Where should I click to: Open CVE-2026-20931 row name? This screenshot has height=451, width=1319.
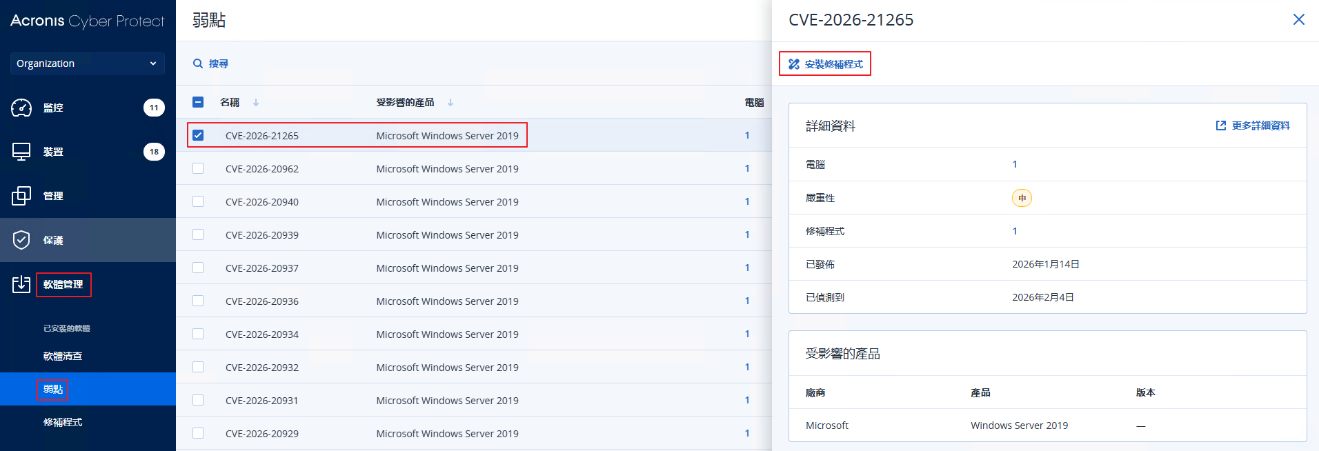pos(262,400)
